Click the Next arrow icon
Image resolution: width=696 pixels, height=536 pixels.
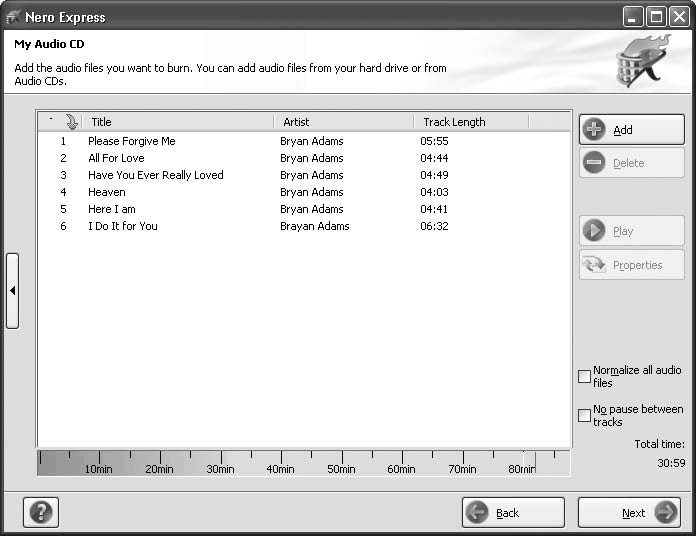coord(665,513)
